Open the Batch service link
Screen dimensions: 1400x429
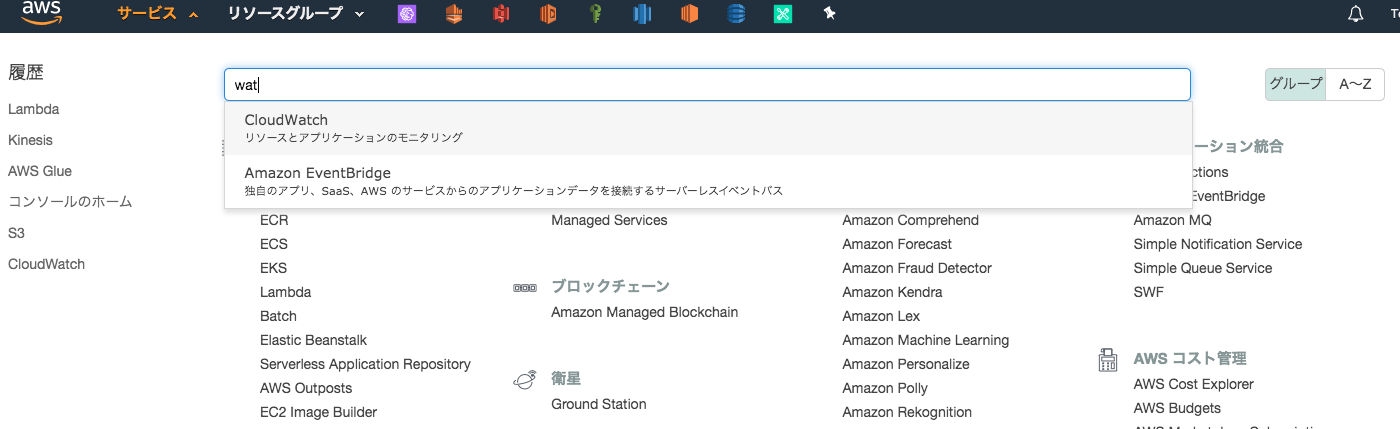point(278,316)
